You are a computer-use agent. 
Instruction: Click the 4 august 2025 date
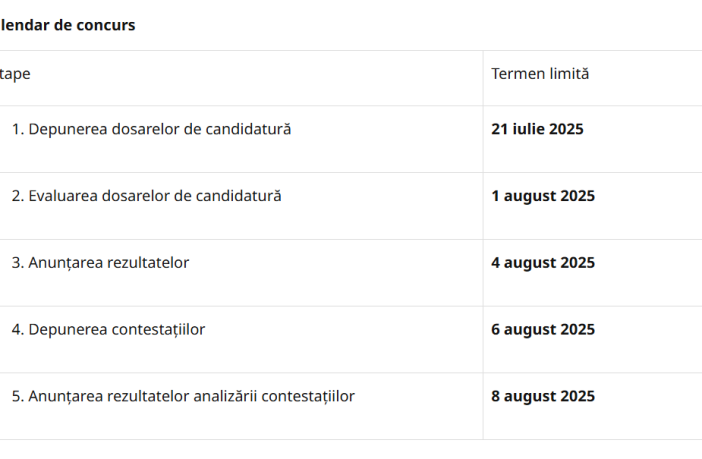point(543,263)
